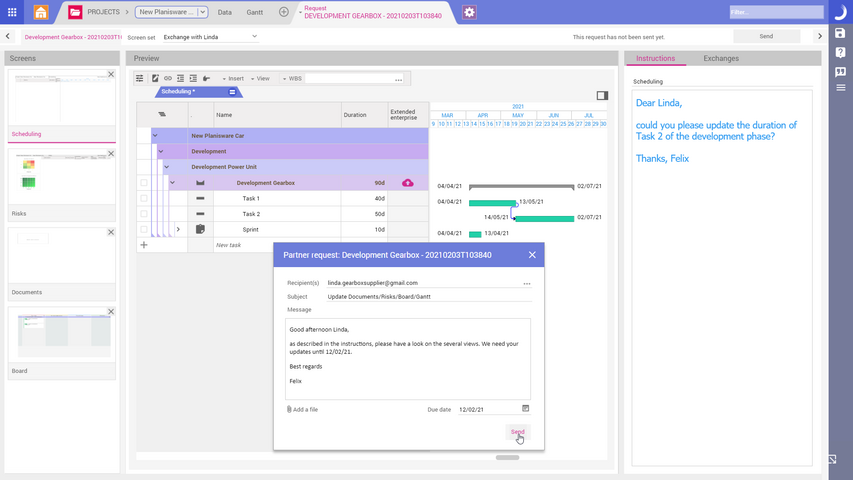This screenshot has width=853, height=480.
Task: Check the Task 2 row checkbox
Action: click(144, 214)
